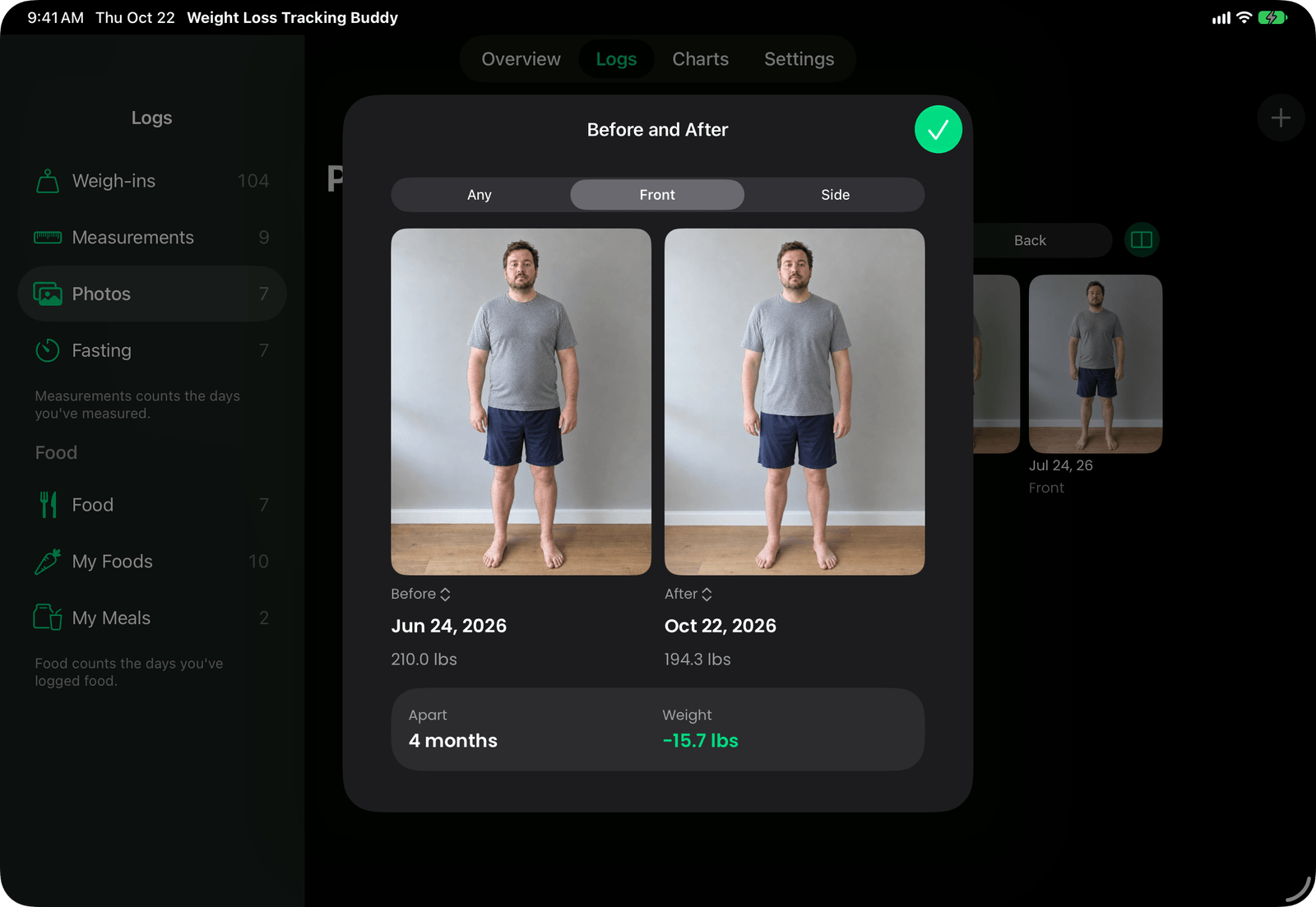Select the My Meals bag icon
Viewport: 1316px width, 907px height.
(48, 618)
